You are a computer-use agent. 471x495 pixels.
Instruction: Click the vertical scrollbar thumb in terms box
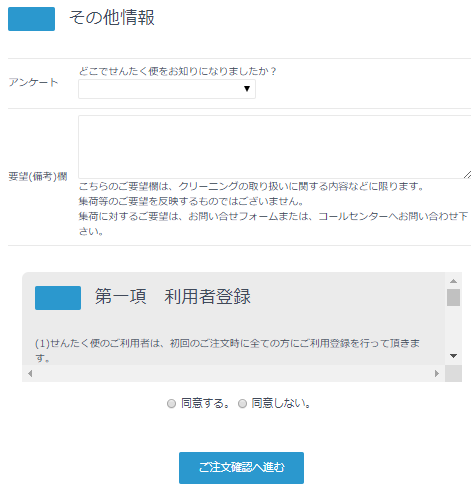click(x=453, y=297)
